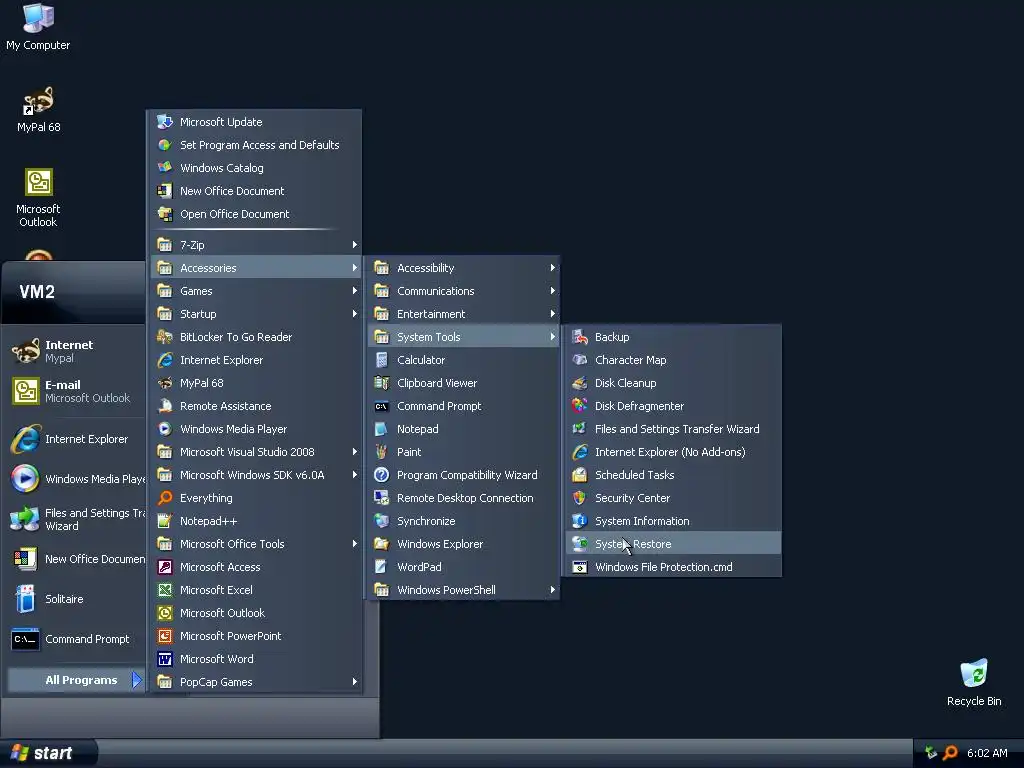The height and width of the screenshot is (768, 1024).
Task: Click the Scheduled Tasks icon
Action: (x=579, y=475)
